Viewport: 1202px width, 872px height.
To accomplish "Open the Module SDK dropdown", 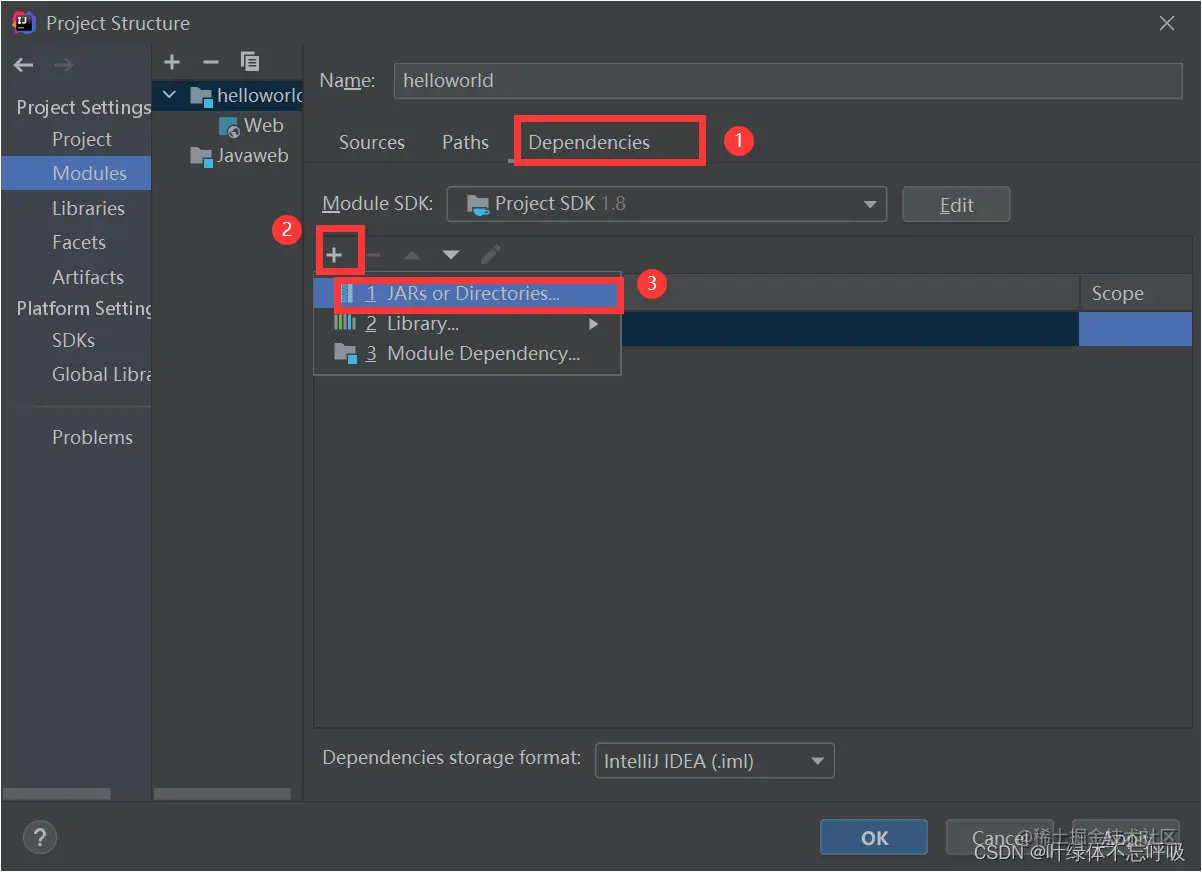I will (x=666, y=204).
